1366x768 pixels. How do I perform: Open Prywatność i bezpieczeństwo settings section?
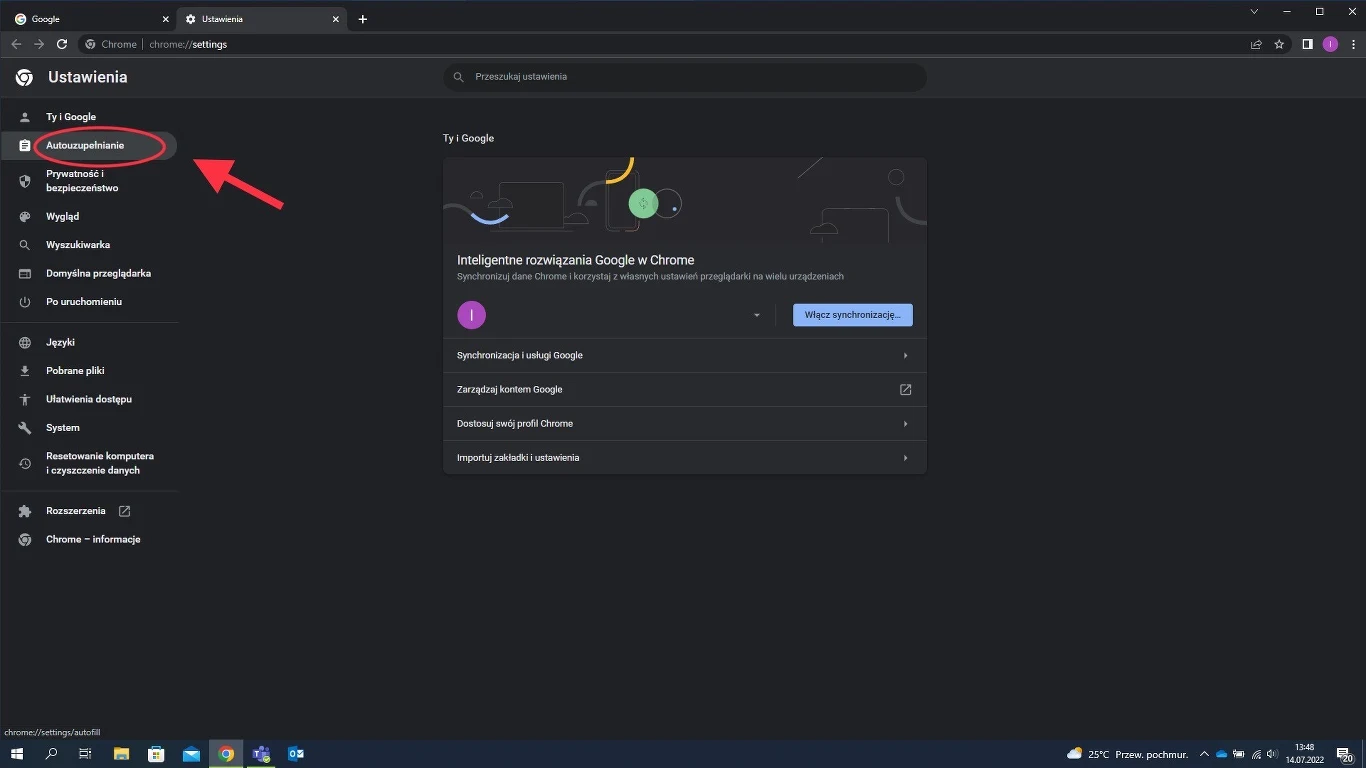pos(82,181)
